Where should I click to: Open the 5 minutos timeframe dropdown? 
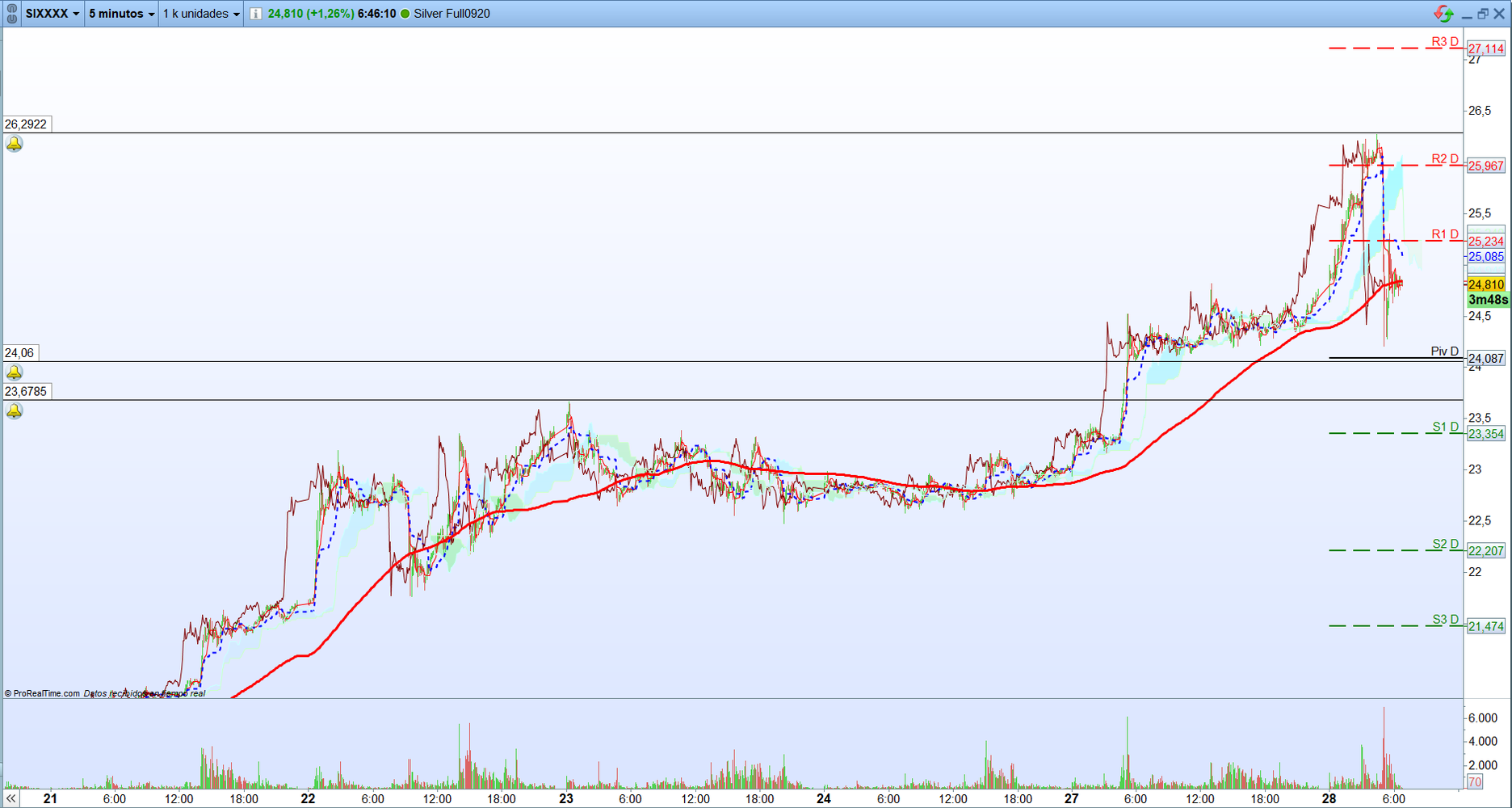click(121, 14)
